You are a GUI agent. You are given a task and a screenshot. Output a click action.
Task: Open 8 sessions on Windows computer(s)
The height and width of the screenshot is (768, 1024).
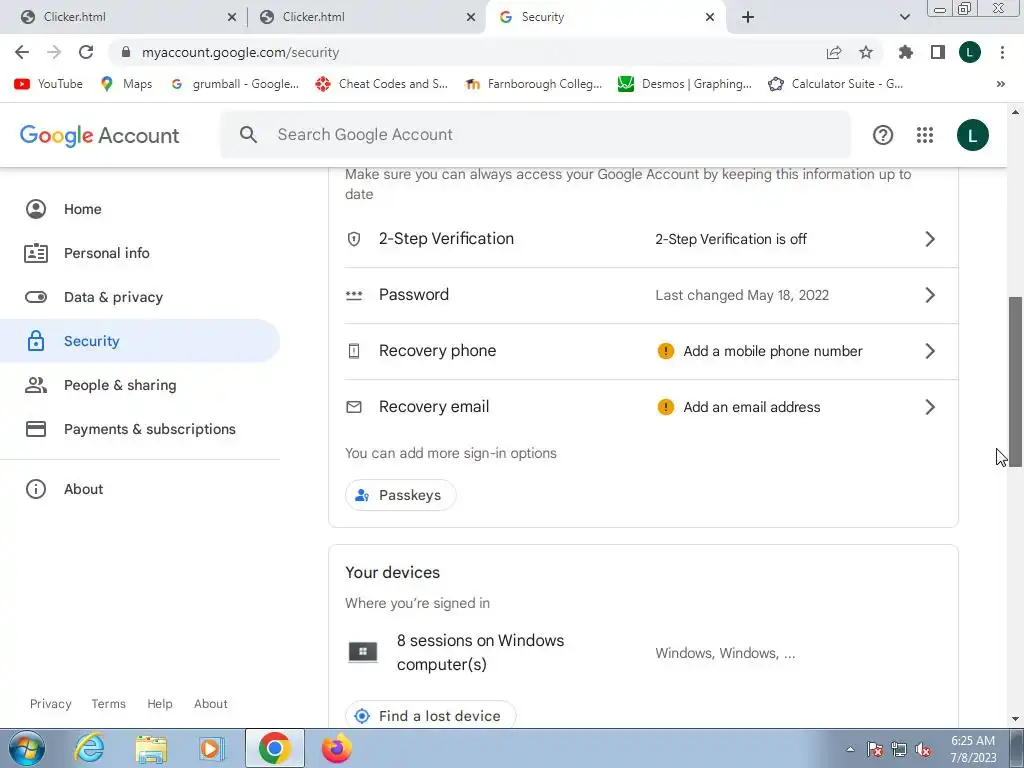(643, 652)
